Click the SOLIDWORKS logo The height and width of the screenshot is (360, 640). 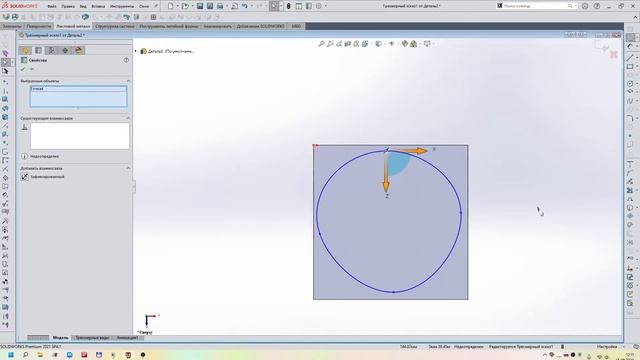click(20, 6)
